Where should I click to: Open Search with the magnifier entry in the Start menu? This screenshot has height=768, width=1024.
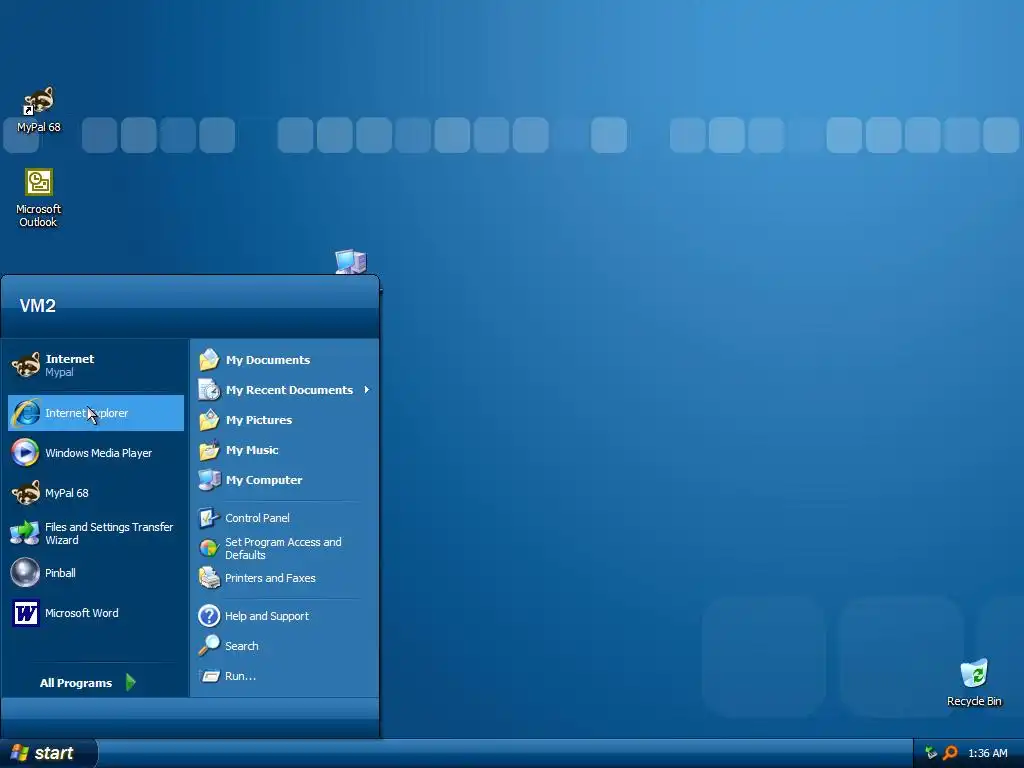click(285, 646)
